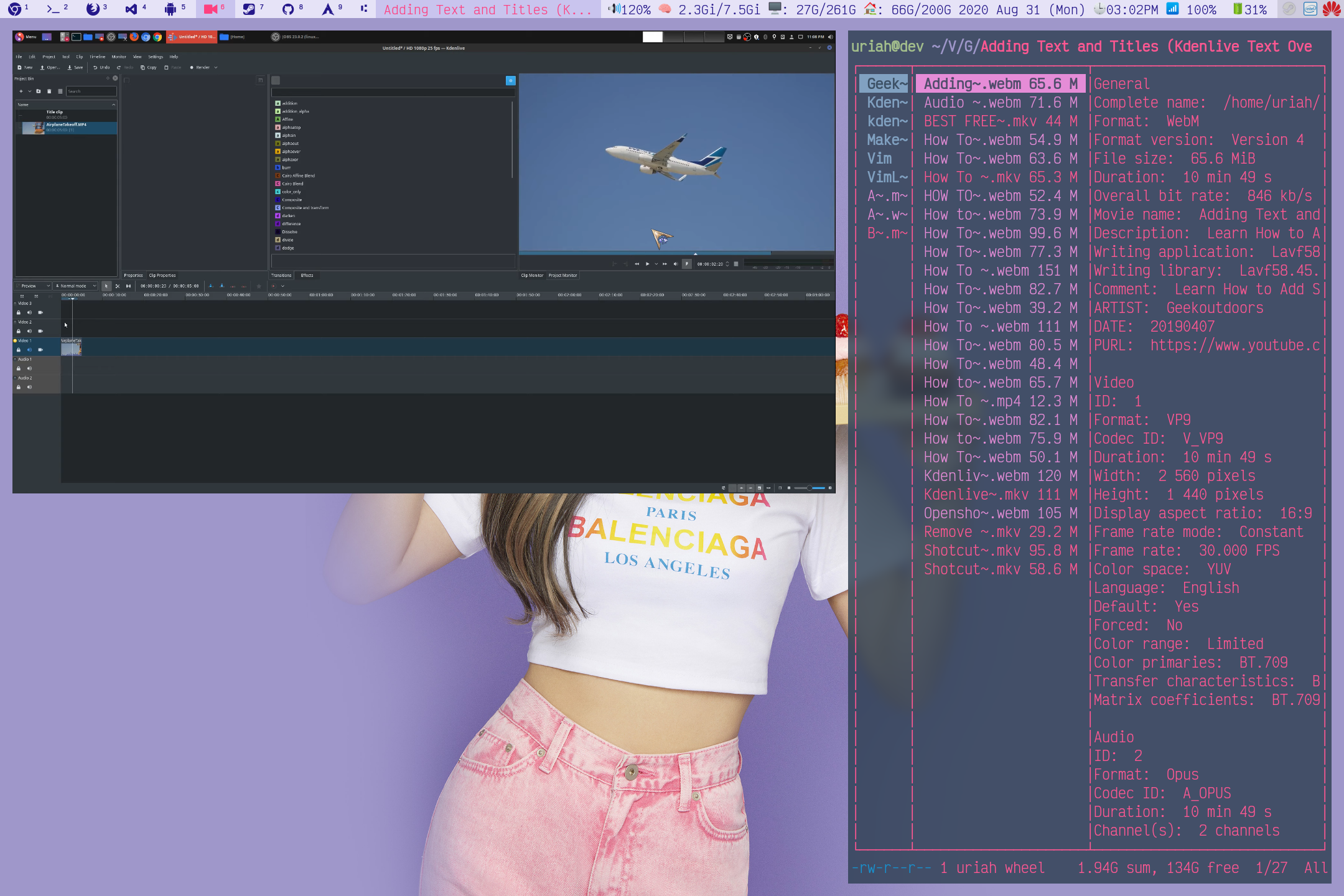Screen dimensions: 1344x896
Task: Open the File menu in Kdenlive
Action: pos(19,57)
